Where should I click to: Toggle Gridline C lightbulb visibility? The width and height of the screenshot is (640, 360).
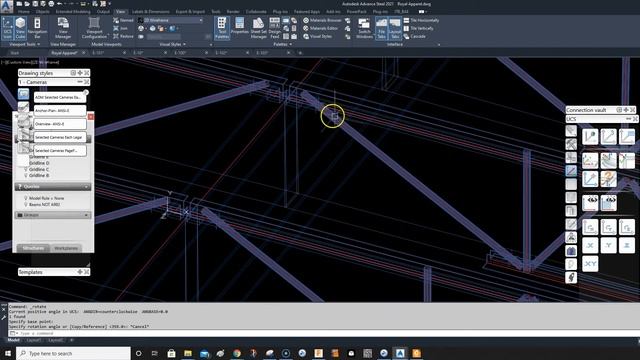[26, 169]
